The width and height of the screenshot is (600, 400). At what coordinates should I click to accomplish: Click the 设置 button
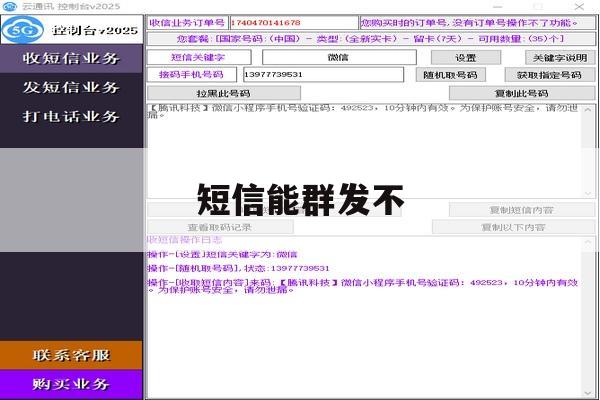[x=466, y=58]
